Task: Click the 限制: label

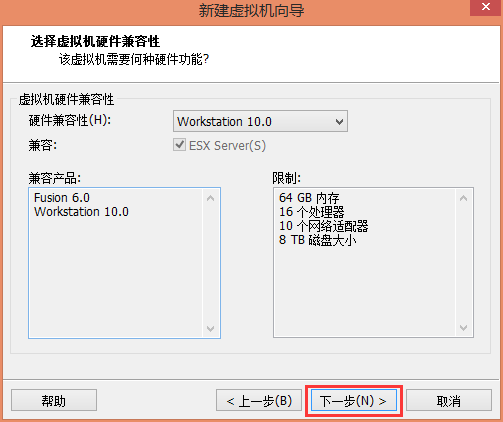Action: (287, 178)
